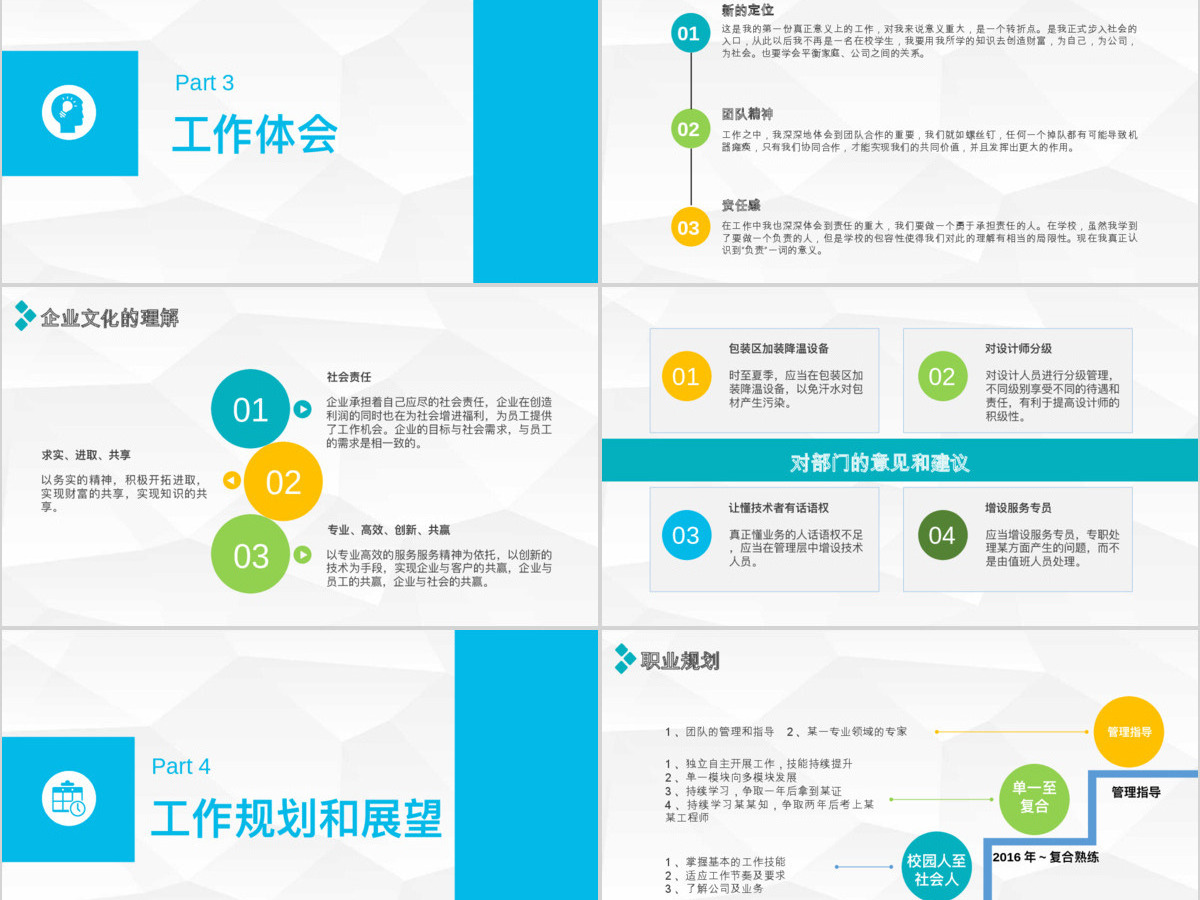
Task: Click the yellow arrow left of circle 02
Action: (x=232, y=481)
